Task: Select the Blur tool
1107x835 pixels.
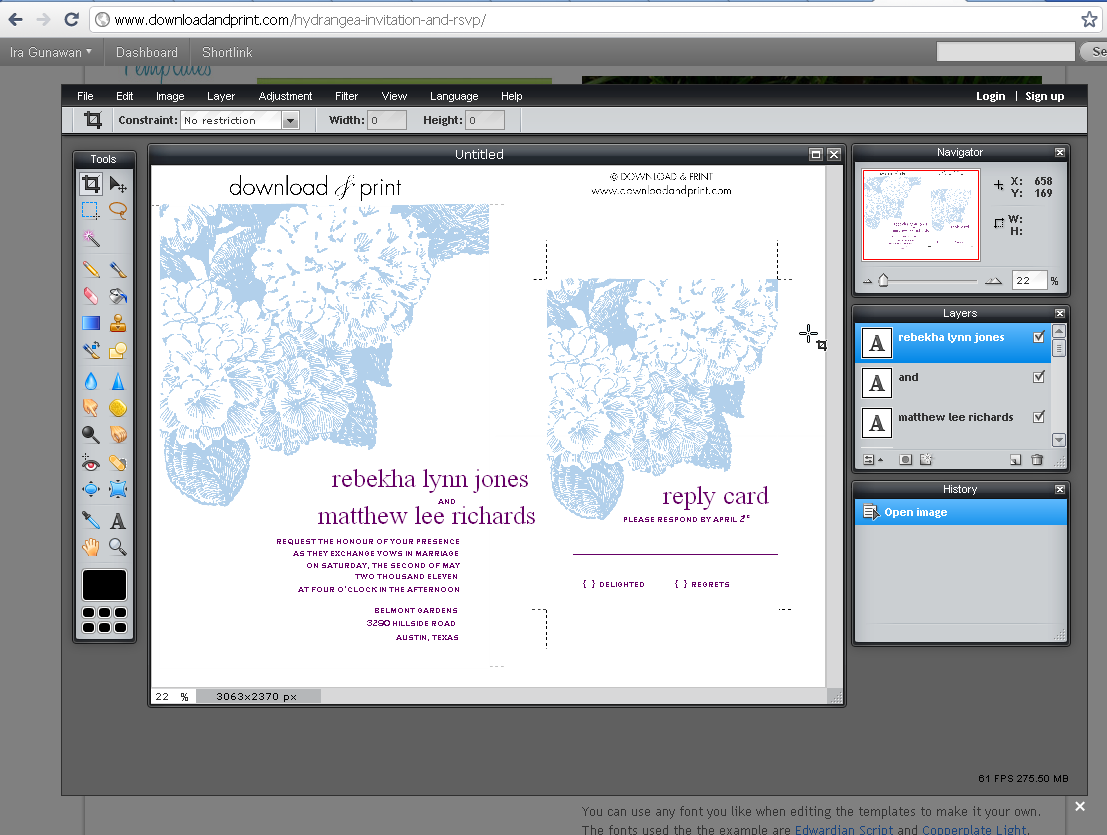Action: click(x=90, y=381)
